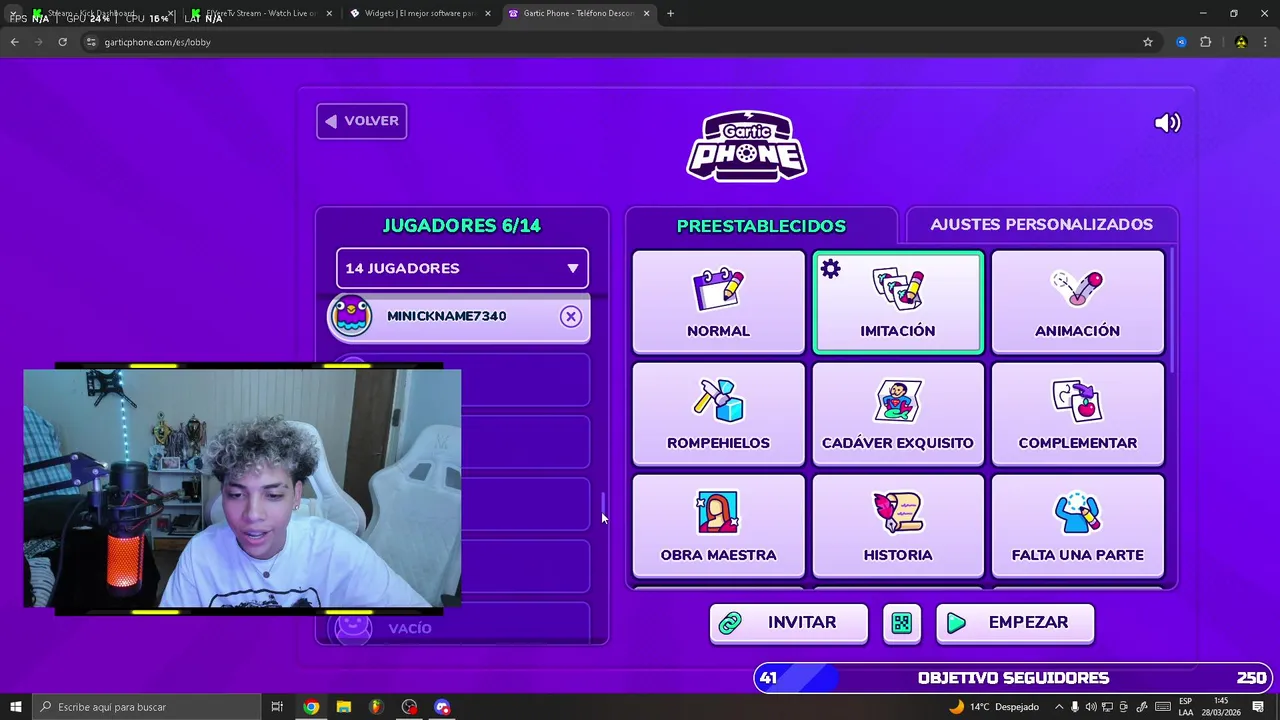Open the browser extensions menu
1280x720 pixels.
(x=1205, y=42)
